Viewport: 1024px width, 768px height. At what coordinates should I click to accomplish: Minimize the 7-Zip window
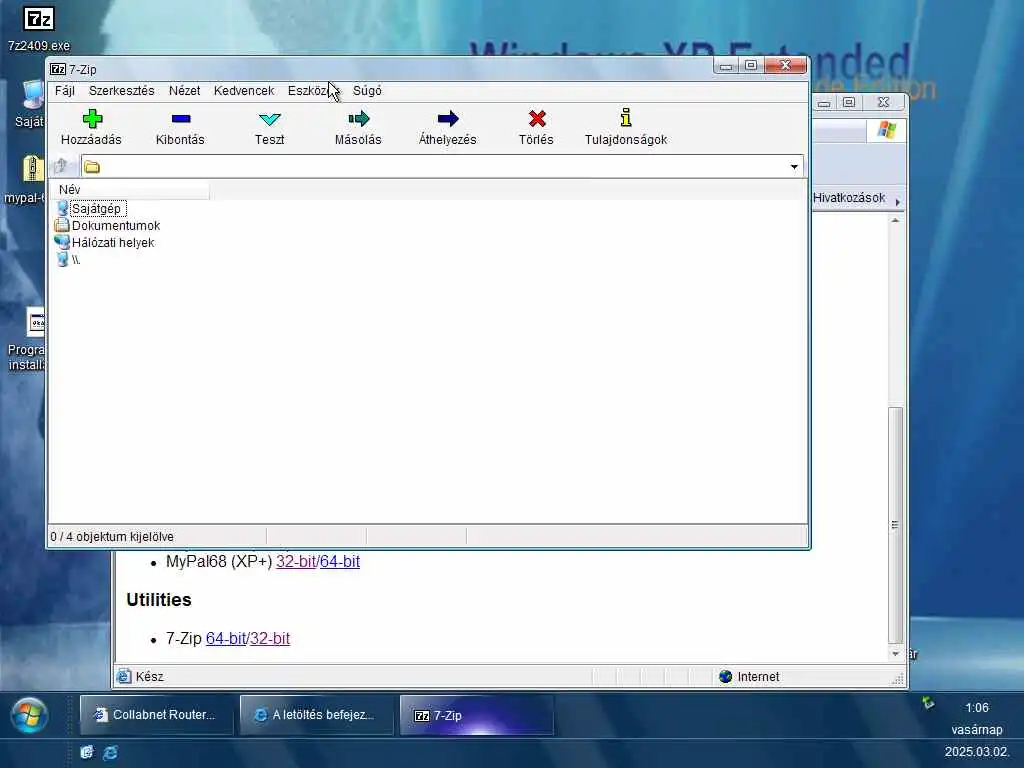[726, 65]
